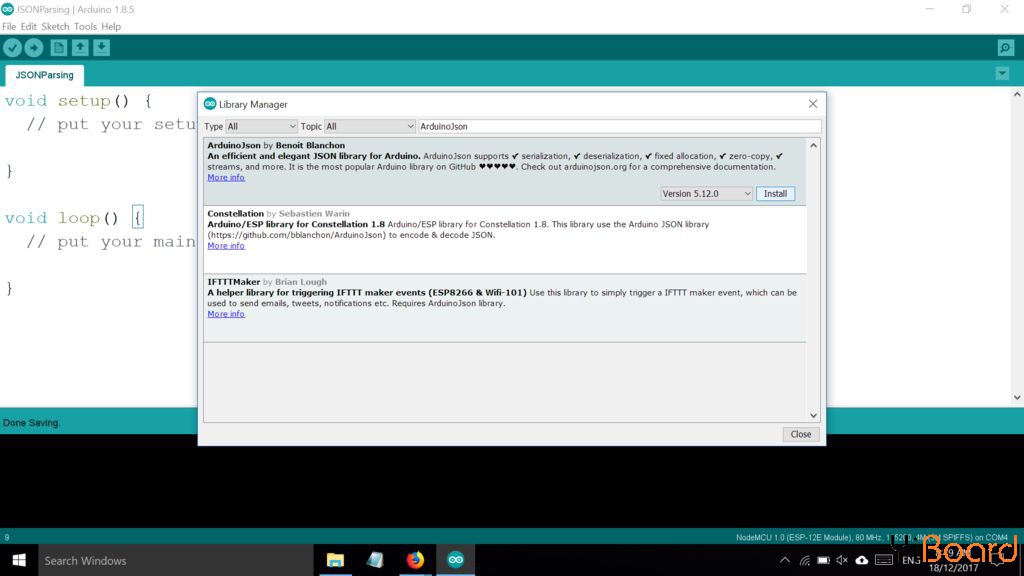Image resolution: width=1024 pixels, height=576 pixels.
Task: Select ArduinoJson by Benoit Blanchon title
Action: [276, 146]
